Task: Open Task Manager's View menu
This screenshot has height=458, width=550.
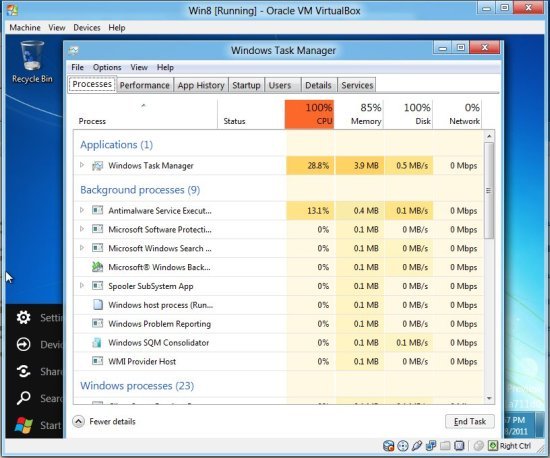Action: (x=139, y=67)
